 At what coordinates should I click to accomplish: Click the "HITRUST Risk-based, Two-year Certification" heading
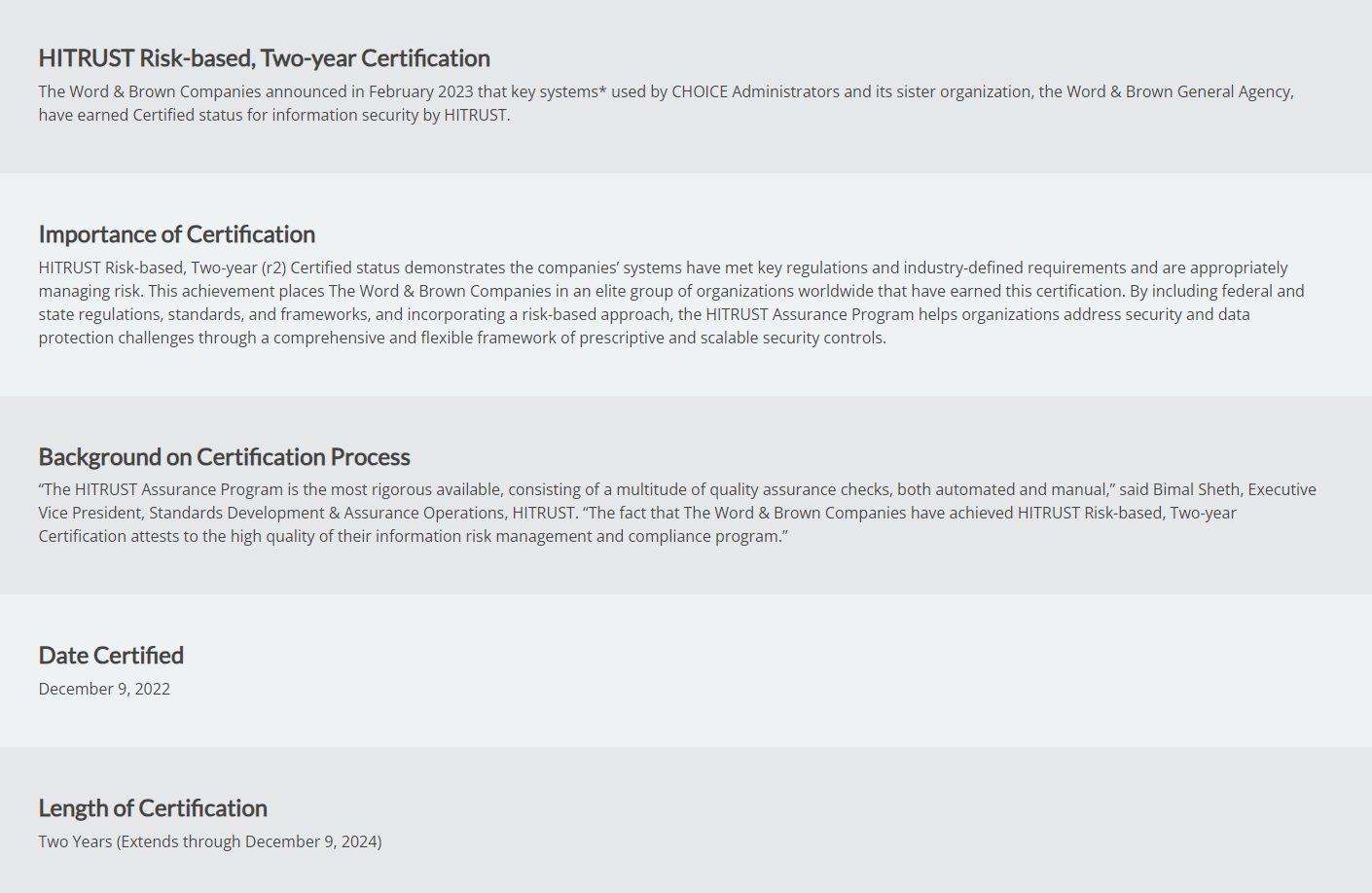tap(264, 58)
